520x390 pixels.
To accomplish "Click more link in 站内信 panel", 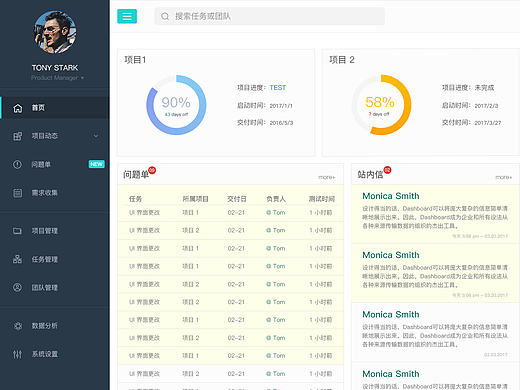I will point(504,177).
